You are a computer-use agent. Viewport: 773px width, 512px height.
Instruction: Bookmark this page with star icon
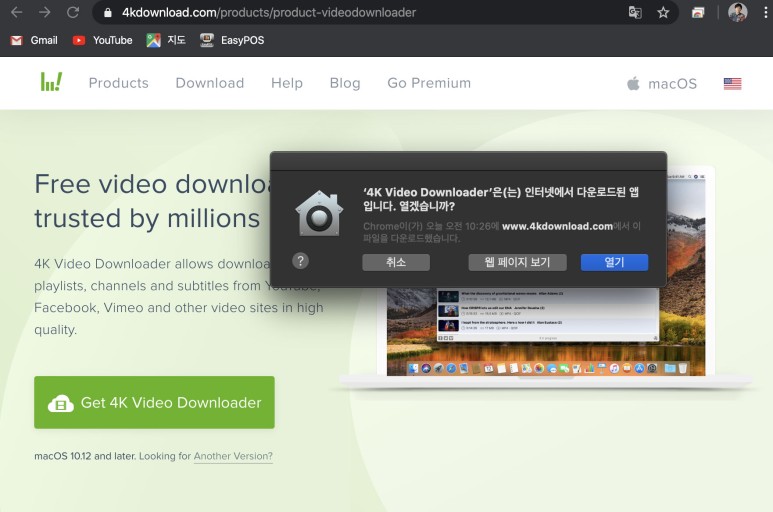coord(663,12)
